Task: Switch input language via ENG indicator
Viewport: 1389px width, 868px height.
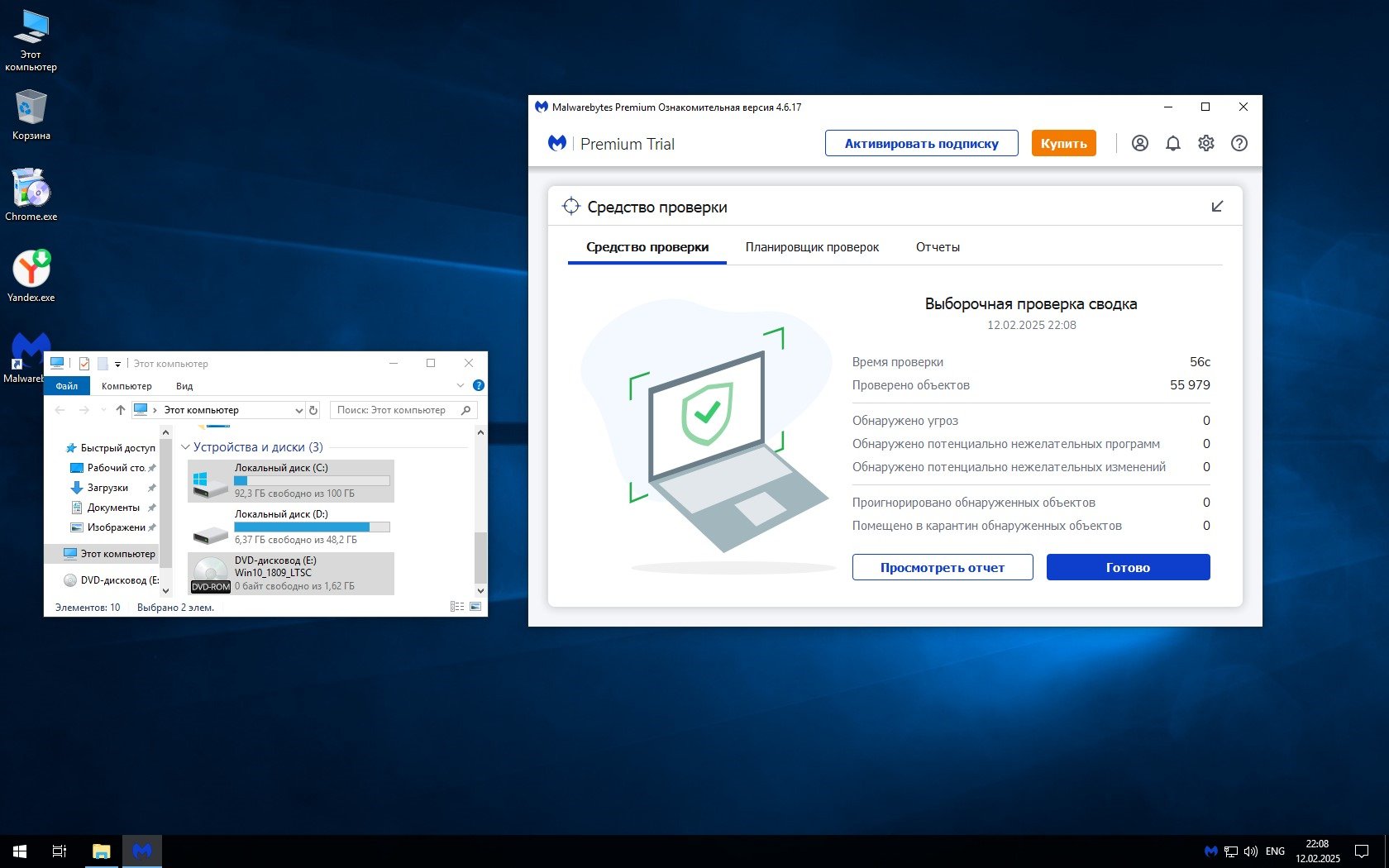Action: 1275,851
